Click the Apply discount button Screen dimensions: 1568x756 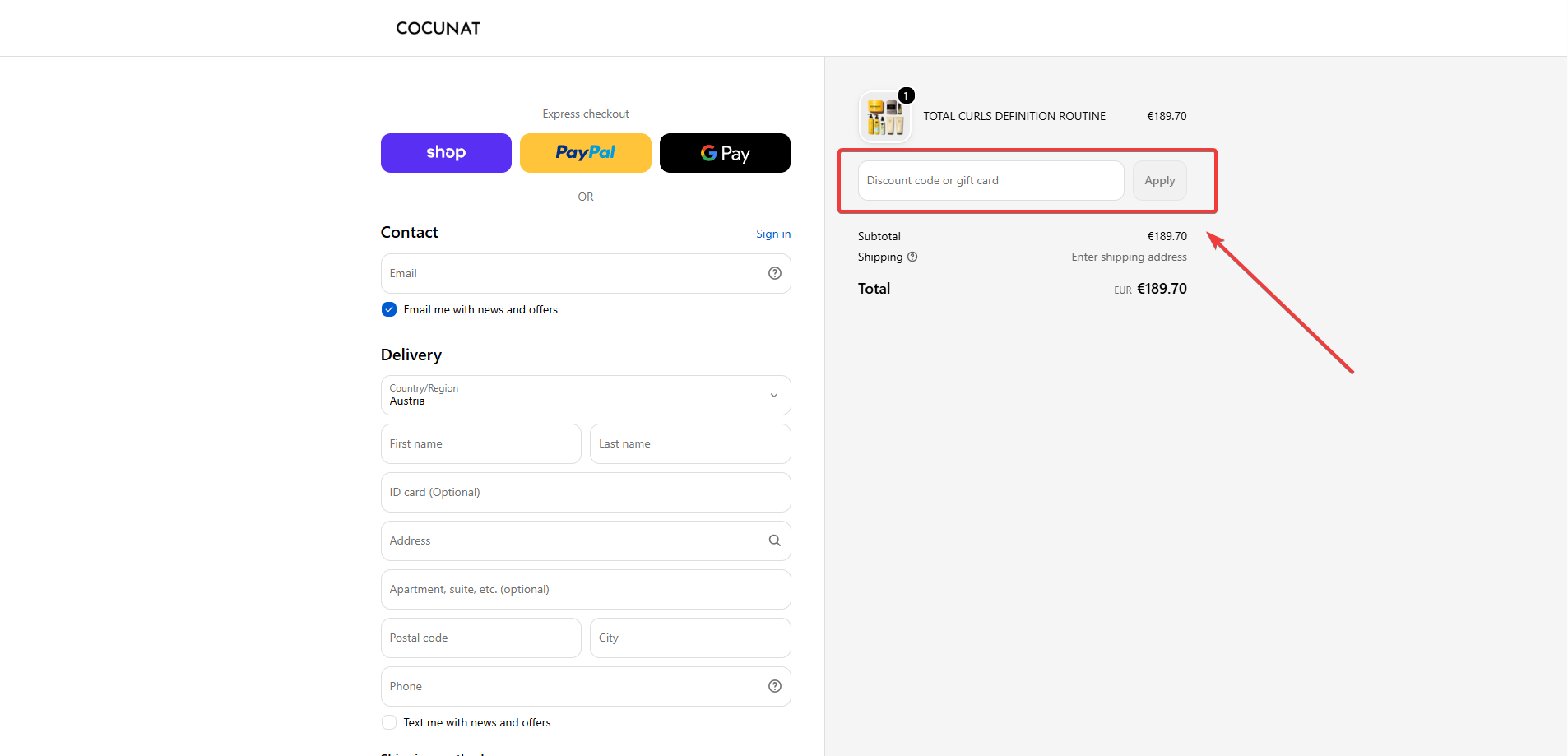1160,181
